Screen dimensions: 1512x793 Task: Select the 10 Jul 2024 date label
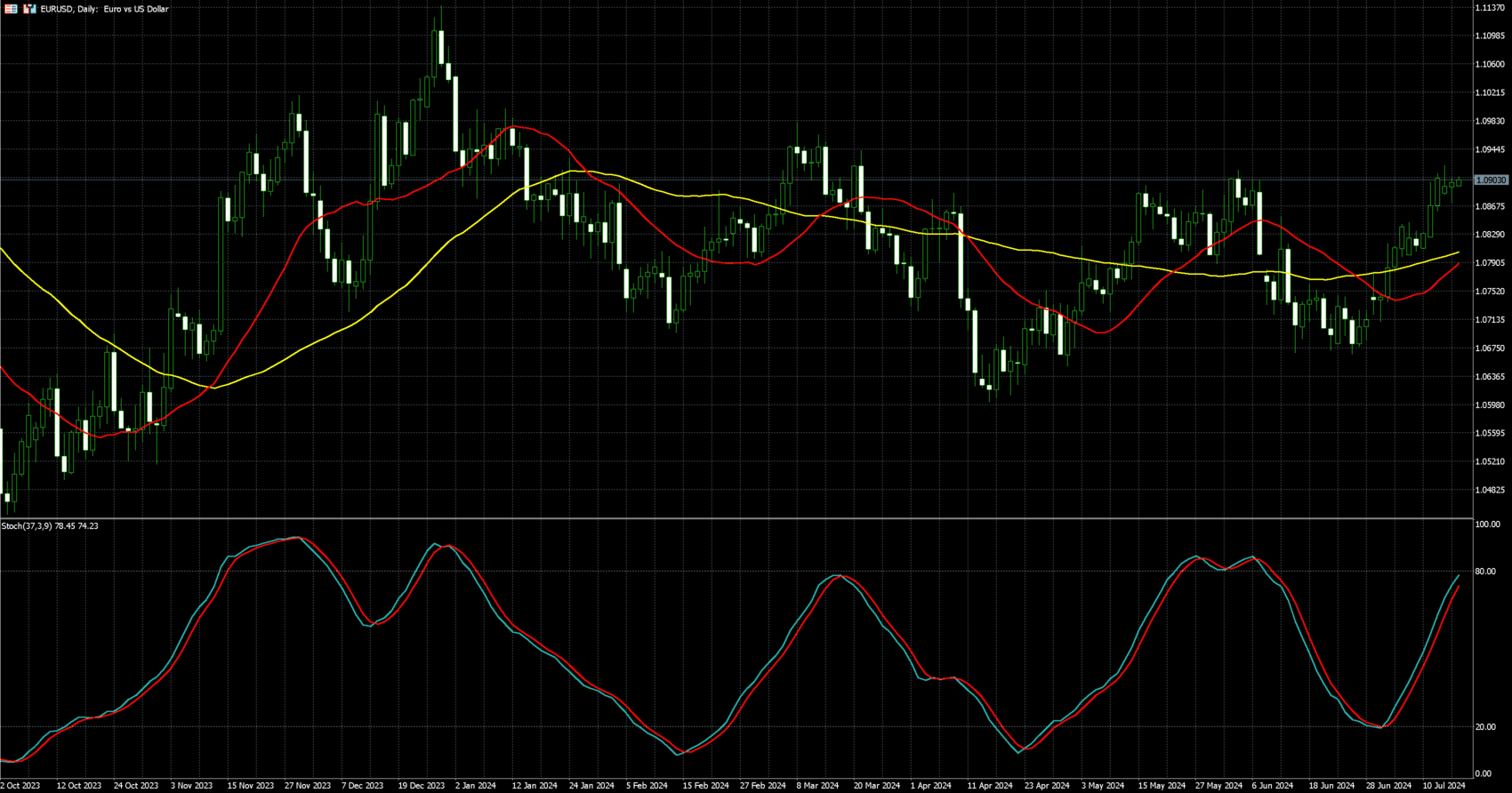point(1444,786)
